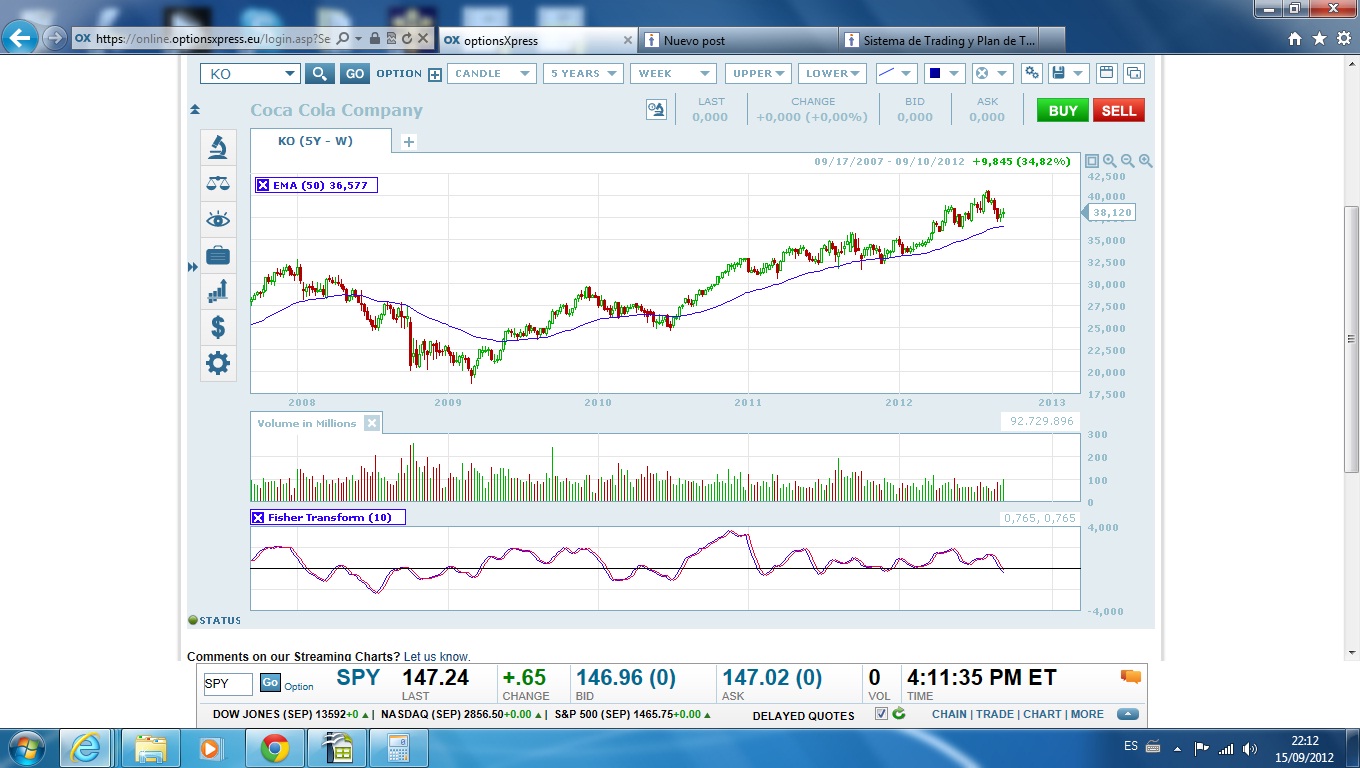Image resolution: width=1360 pixels, height=768 pixels.
Task: Open the line drawing tool dropdown
Action: (x=896, y=73)
